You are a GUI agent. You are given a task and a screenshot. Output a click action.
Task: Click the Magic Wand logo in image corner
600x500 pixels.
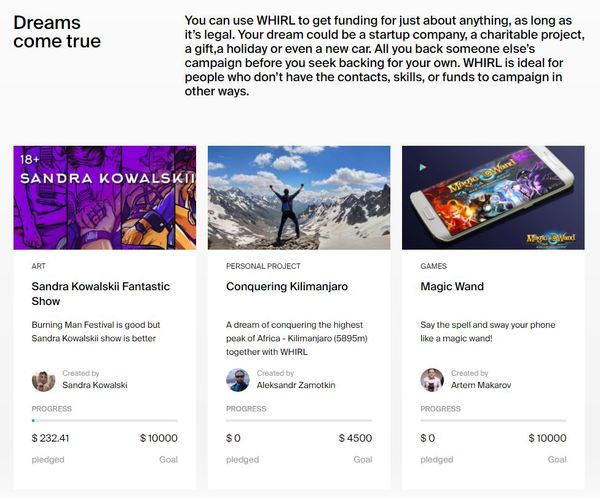click(x=551, y=239)
